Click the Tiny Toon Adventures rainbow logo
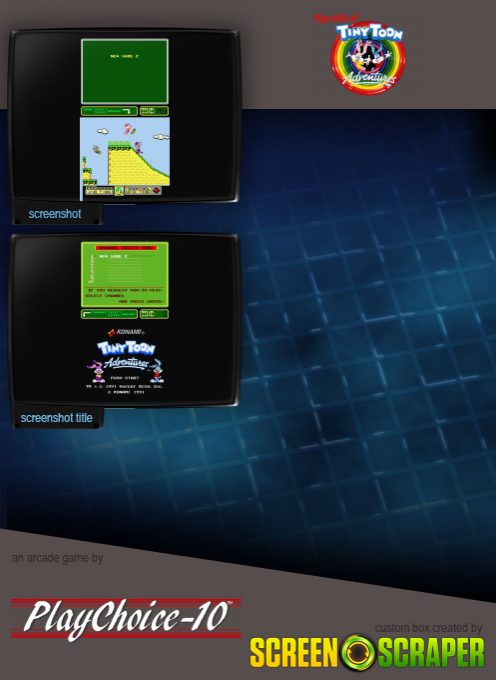The width and height of the screenshot is (496, 680). point(368,54)
